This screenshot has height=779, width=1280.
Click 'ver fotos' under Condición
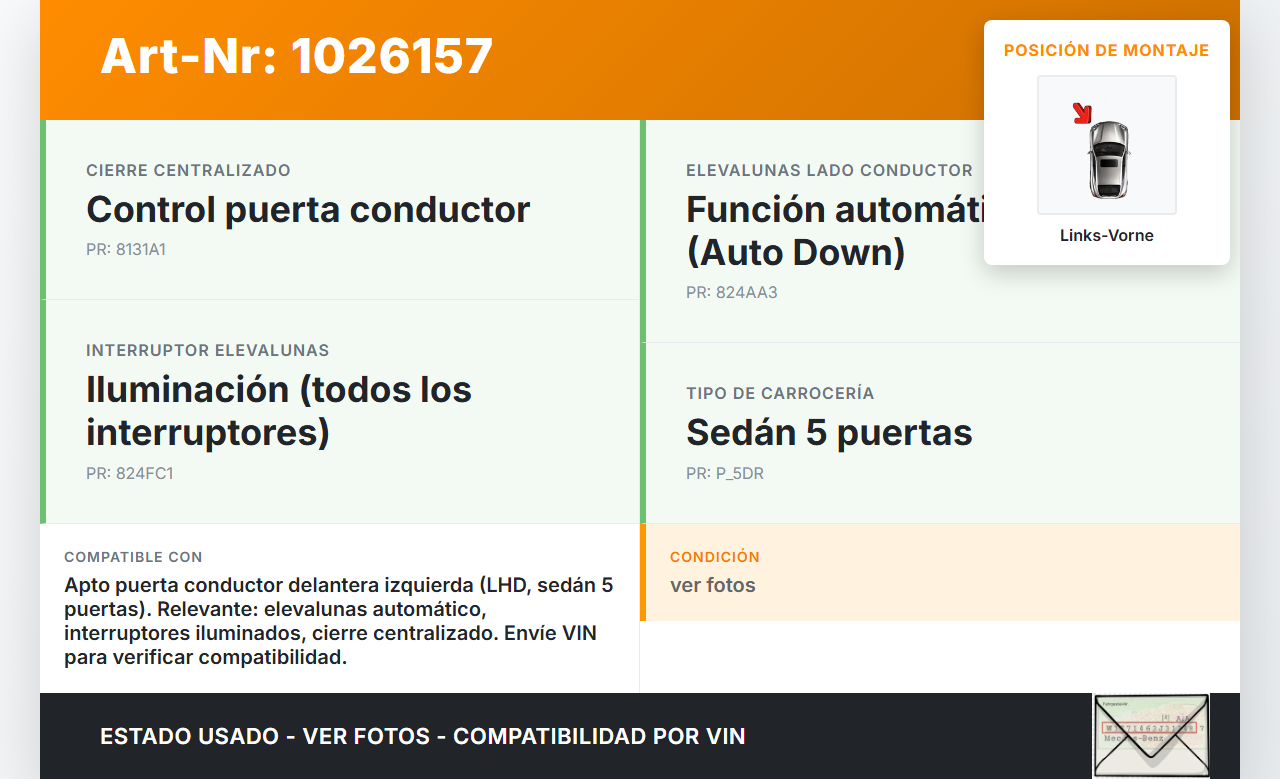point(713,586)
